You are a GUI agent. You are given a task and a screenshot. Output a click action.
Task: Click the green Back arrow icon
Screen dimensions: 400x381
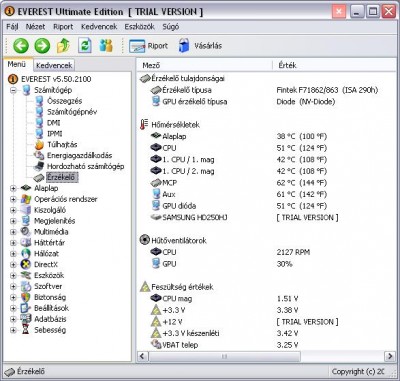[x=21, y=46]
